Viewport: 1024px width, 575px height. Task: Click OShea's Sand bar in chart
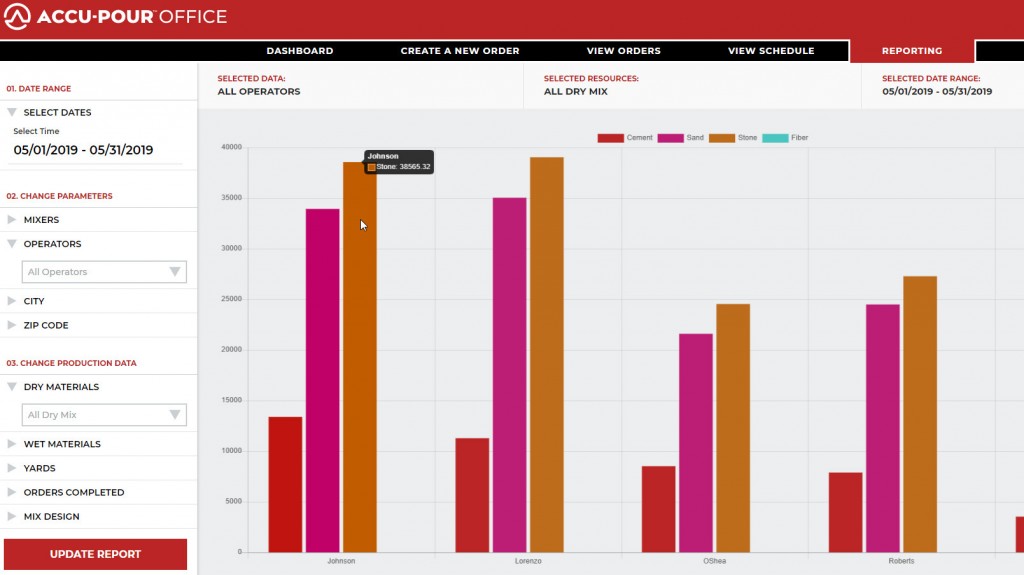(696, 443)
